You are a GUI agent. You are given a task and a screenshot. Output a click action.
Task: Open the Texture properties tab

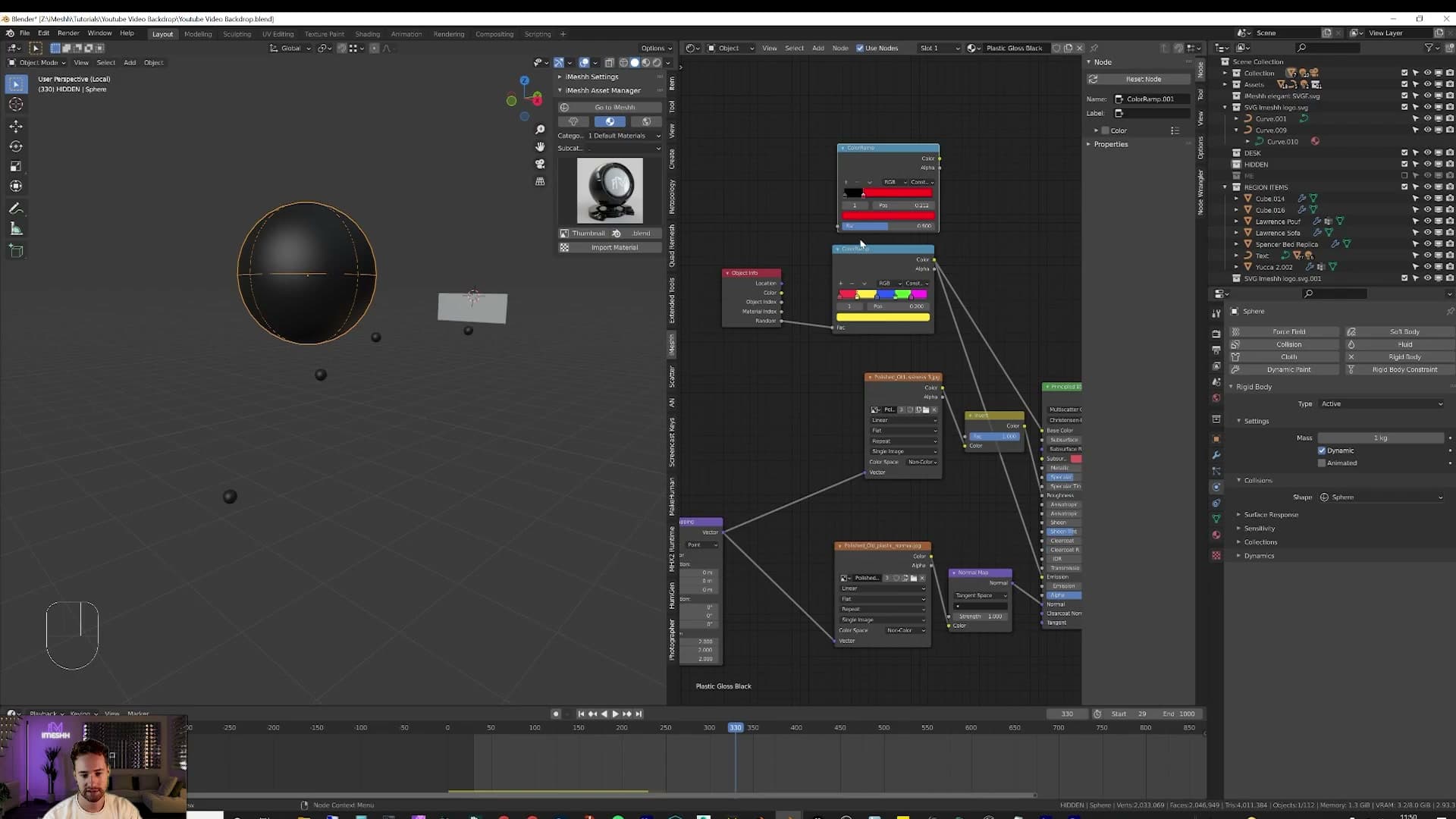pyautogui.click(x=1216, y=556)
